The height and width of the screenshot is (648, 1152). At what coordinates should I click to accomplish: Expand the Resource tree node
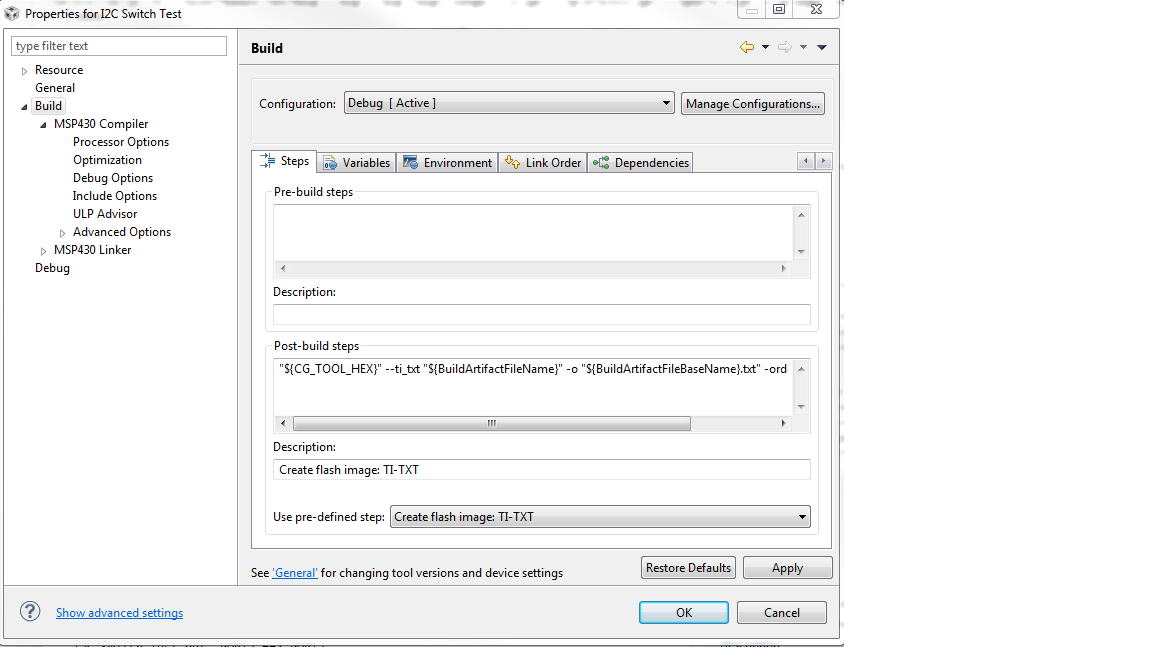point(23,70)
